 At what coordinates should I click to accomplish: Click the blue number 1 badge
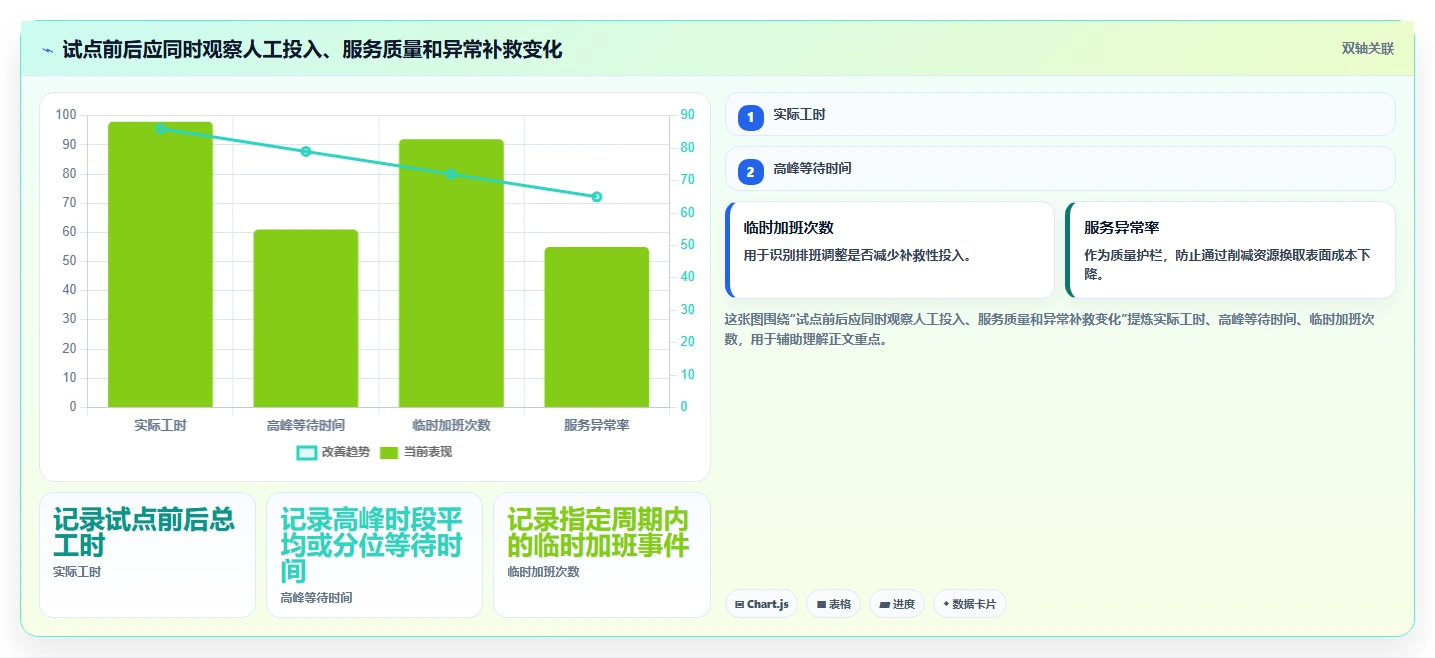point(751,118)
